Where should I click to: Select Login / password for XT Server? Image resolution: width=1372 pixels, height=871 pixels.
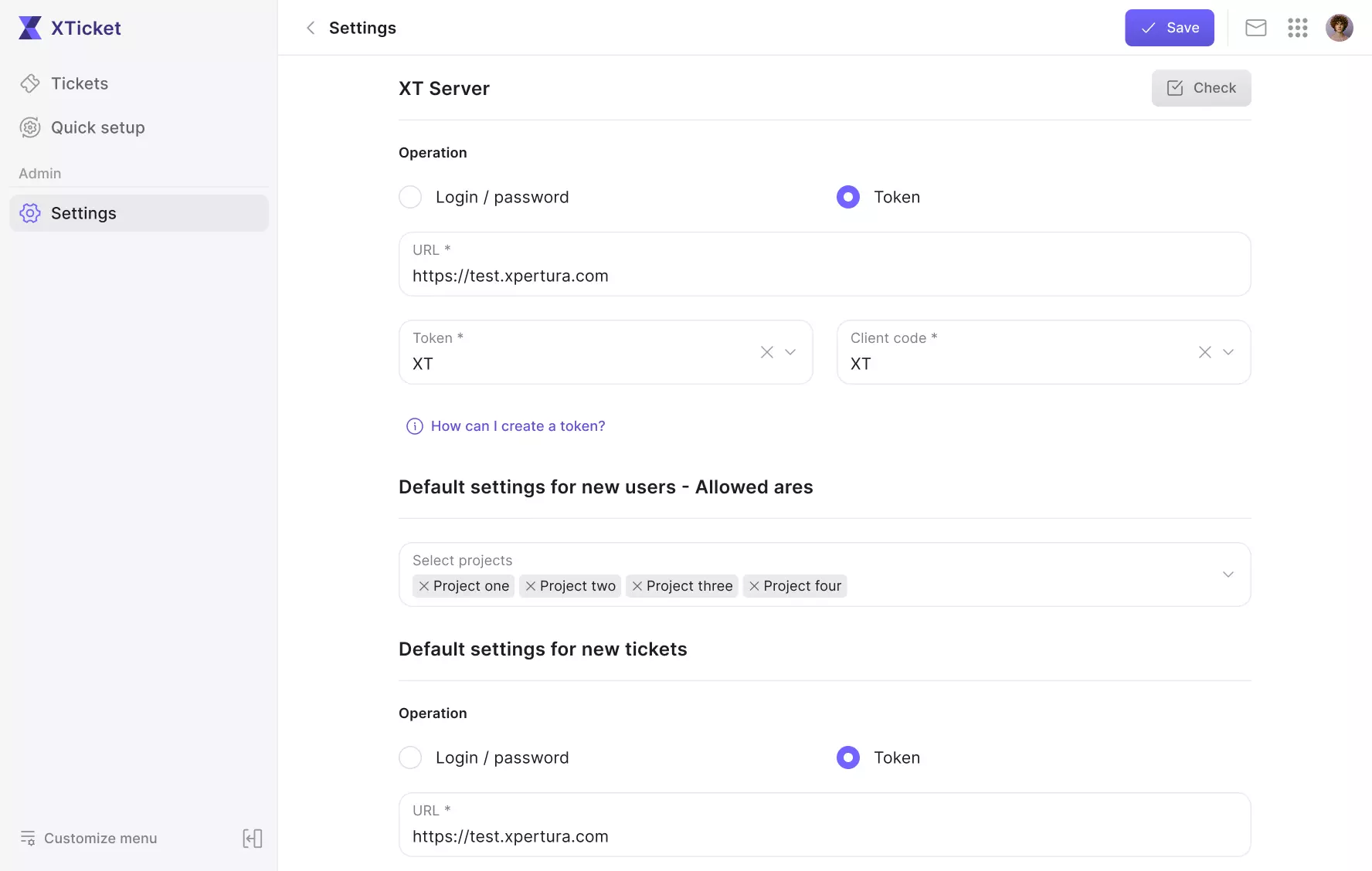coord(410,197)
